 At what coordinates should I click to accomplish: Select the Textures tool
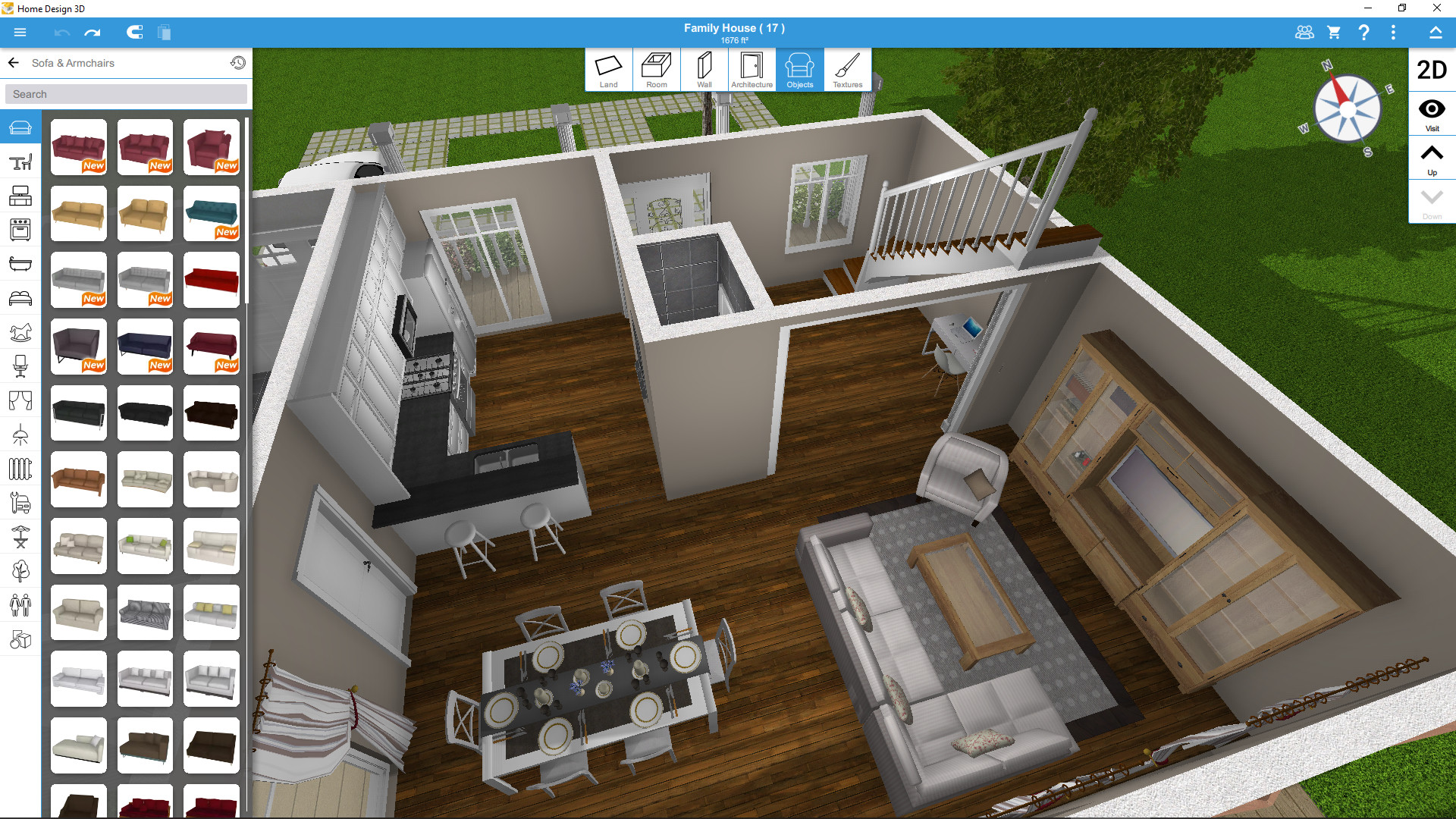[x=845, y=71]
